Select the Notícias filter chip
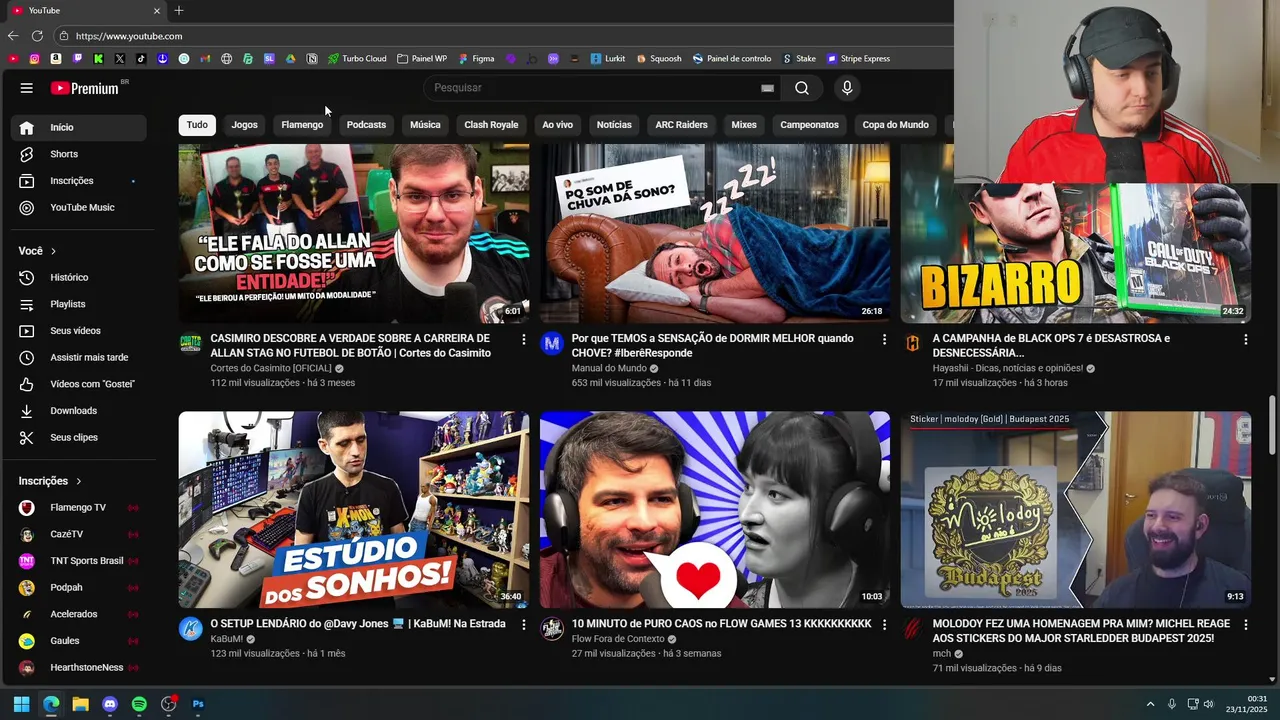The width and height of the screenshot is (1280, 720). click(614, 125)
